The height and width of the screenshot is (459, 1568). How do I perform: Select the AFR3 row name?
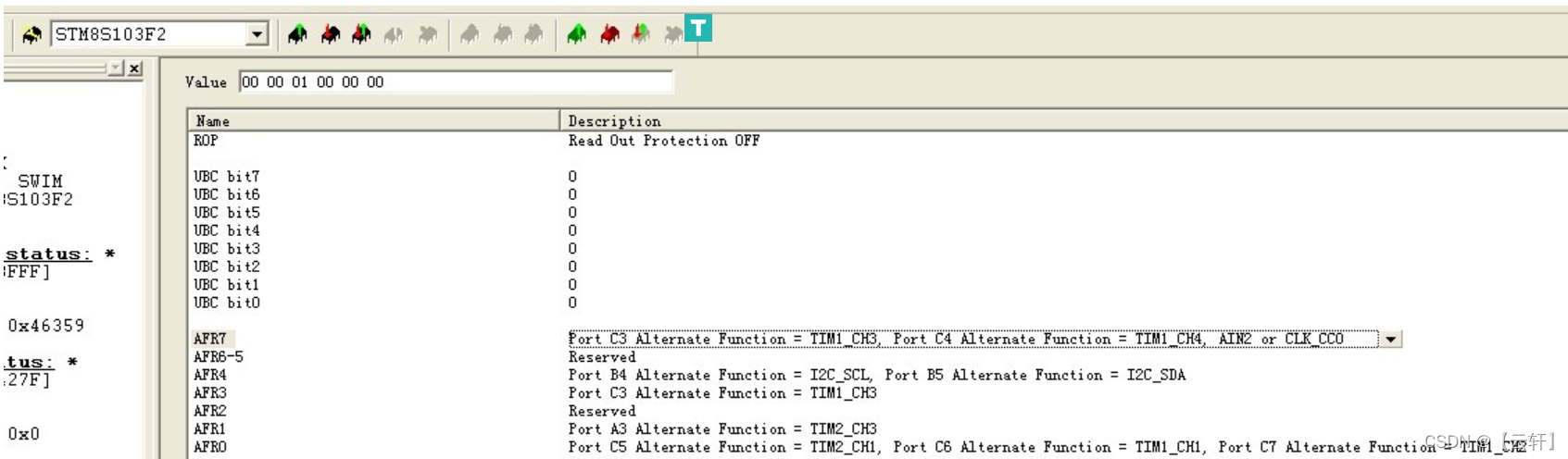point(210,393)
